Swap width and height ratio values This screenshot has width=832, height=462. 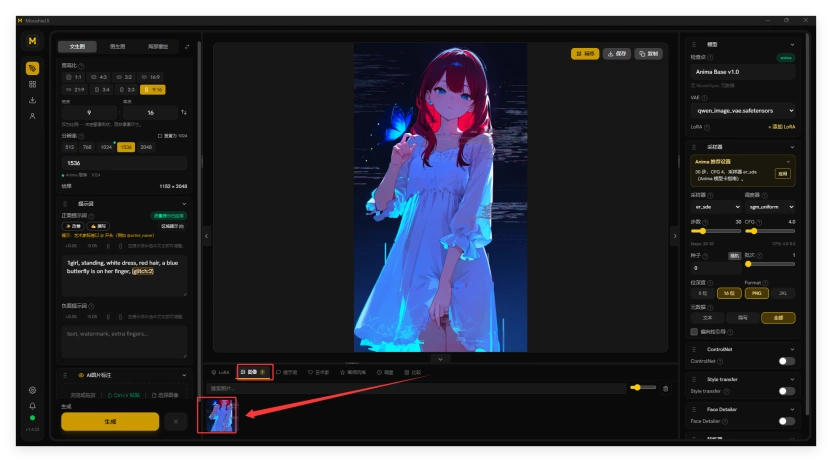pyautogui.click(x=184, y=112)
